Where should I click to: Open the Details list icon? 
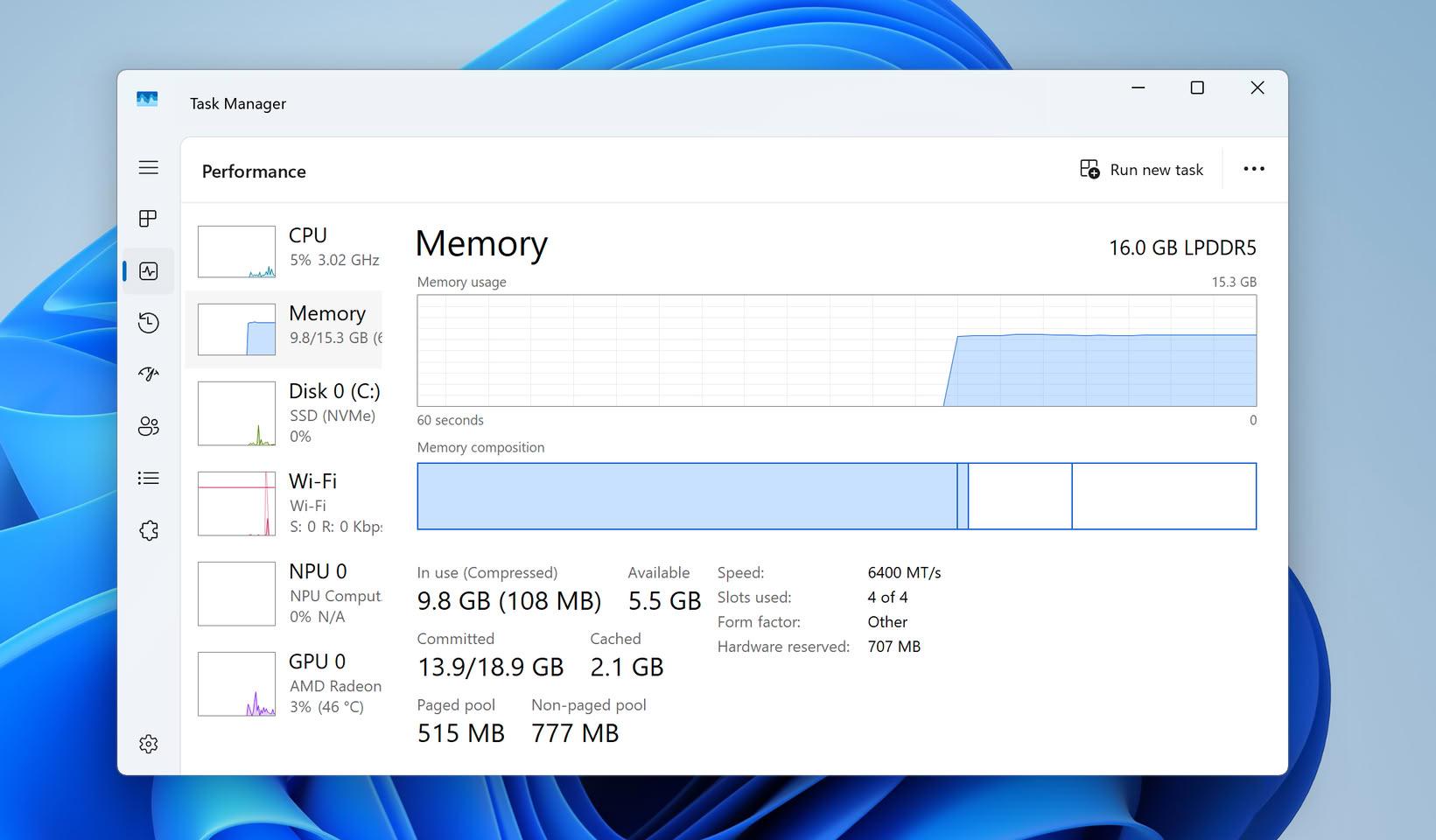149,478
